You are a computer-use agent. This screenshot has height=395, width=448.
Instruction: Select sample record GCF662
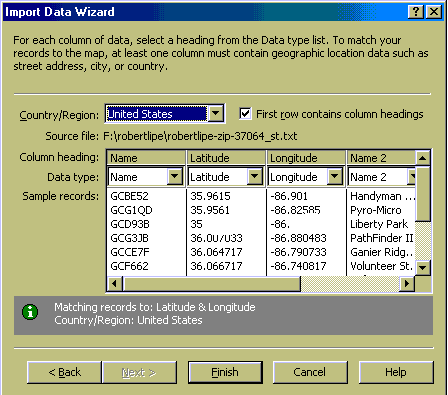(x=129, y=266)
